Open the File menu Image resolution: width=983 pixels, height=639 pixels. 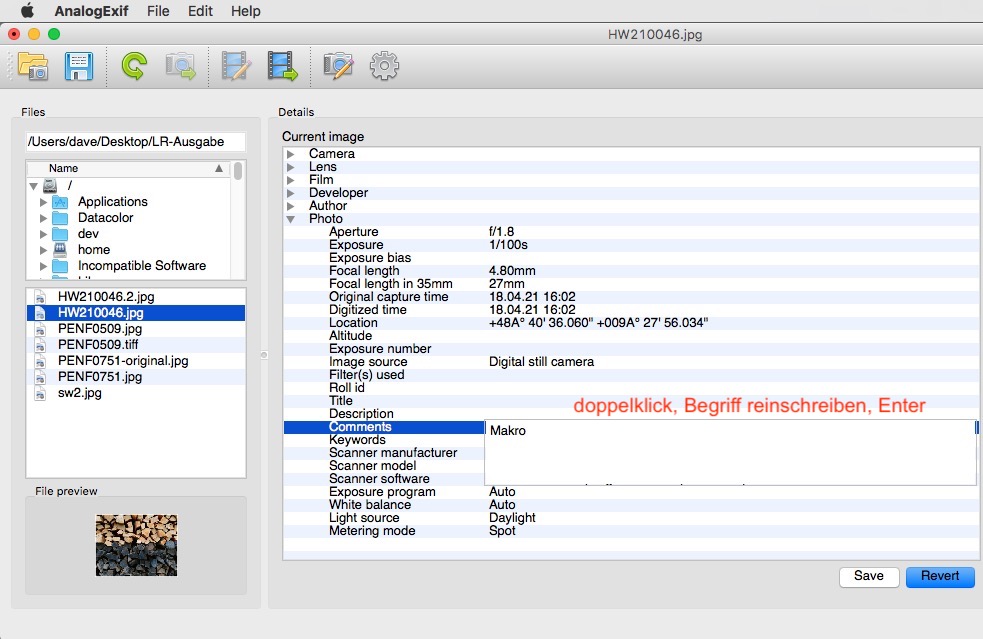158,11
